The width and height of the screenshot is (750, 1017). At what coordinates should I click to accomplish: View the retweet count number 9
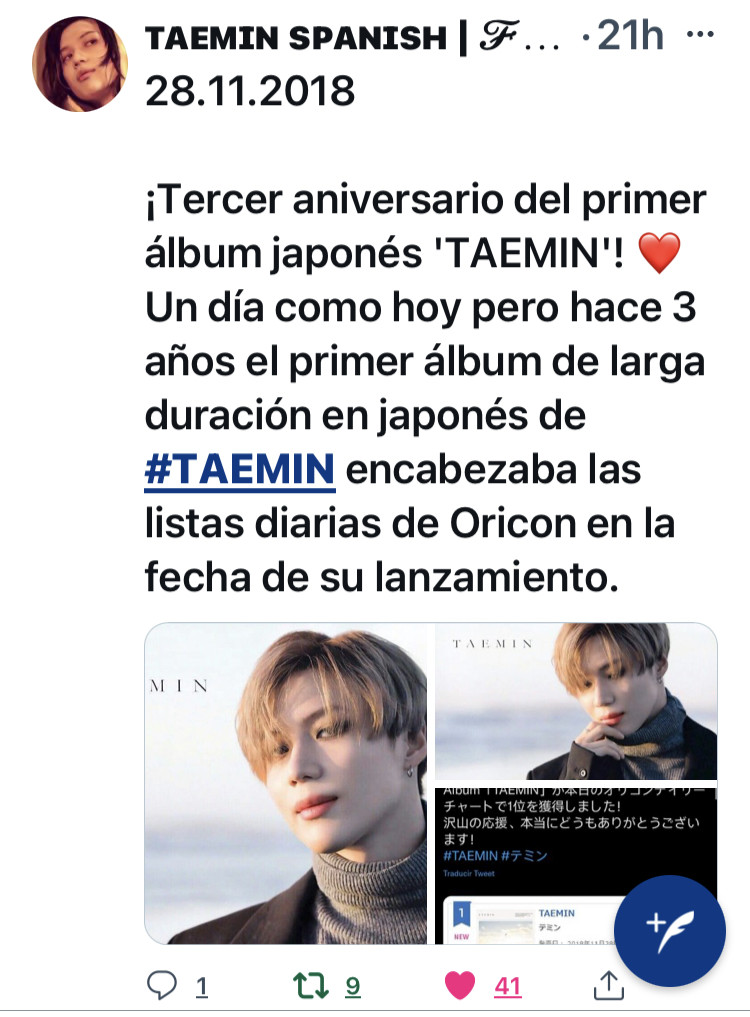click(x=352, y=987)
